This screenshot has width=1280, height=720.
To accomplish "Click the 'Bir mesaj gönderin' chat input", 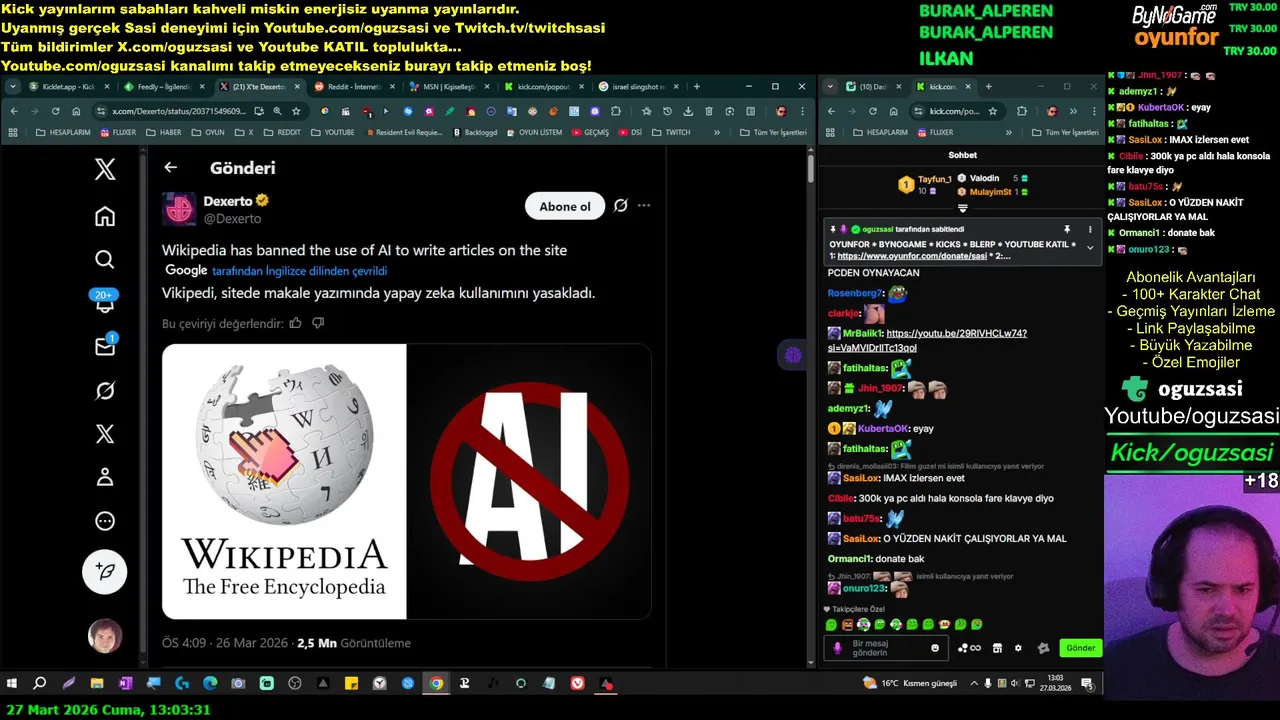I will 887,648.
